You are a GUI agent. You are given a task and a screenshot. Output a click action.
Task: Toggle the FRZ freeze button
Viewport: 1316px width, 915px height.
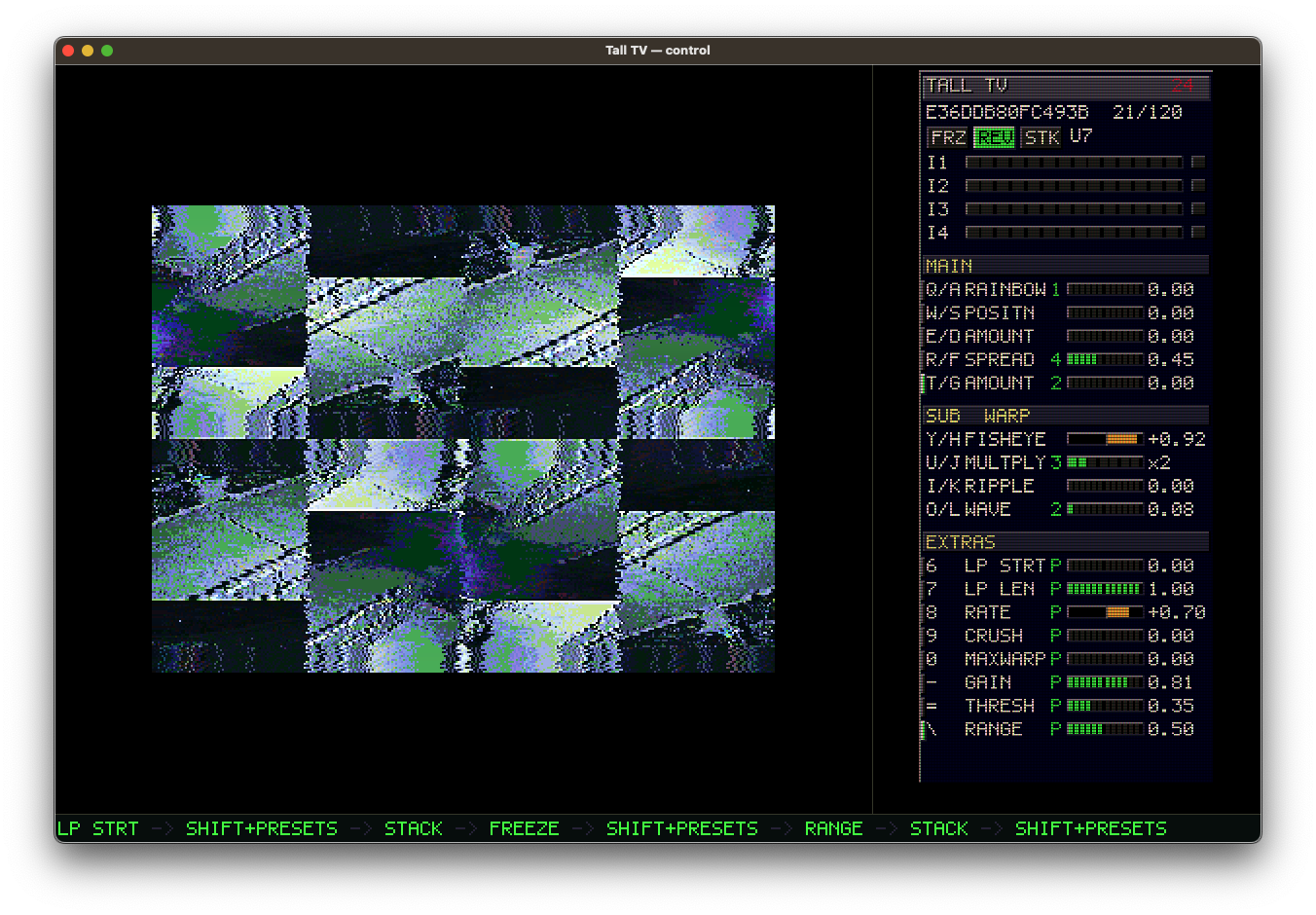[x=947, y=137]
